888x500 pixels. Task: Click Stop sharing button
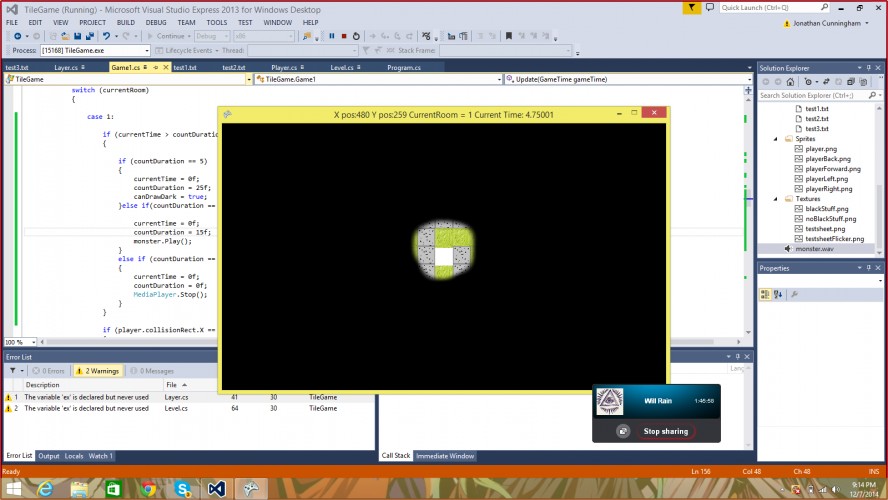pyautogui.click(x=665, y=431)
